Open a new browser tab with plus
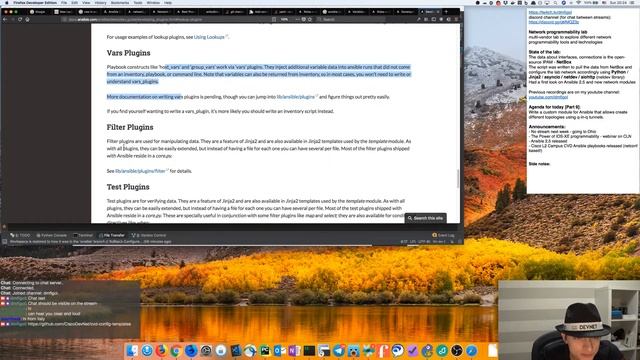 tap(446, 12)
